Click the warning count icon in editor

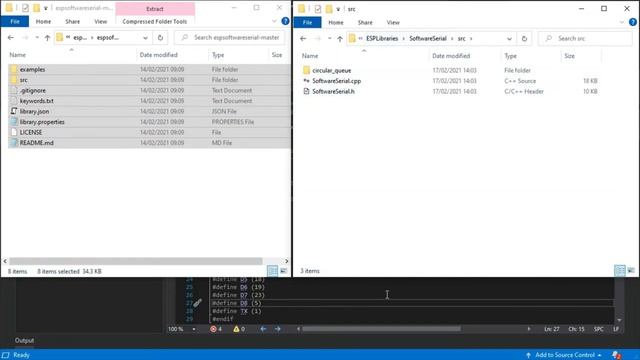pyautogui.click(x=236, y=329)
